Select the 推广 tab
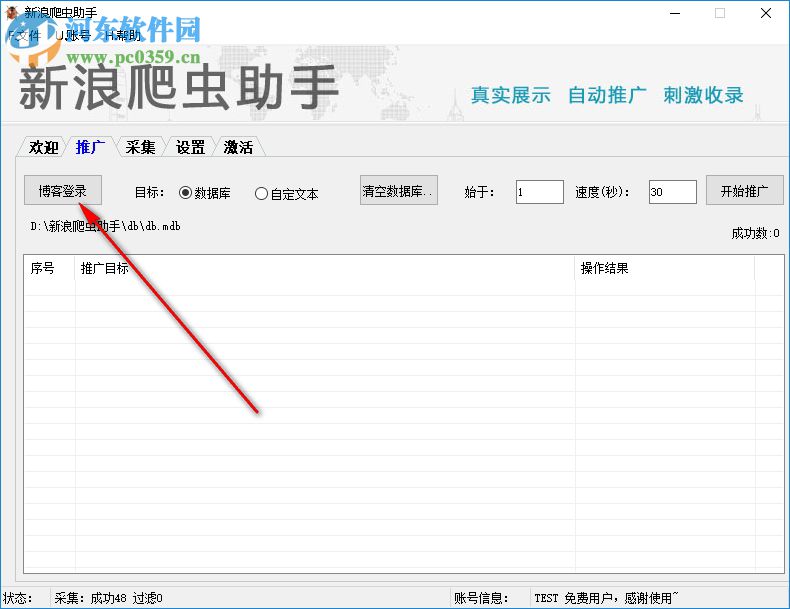The width and height of the screenshot is (790, 609). coord(90,147)
